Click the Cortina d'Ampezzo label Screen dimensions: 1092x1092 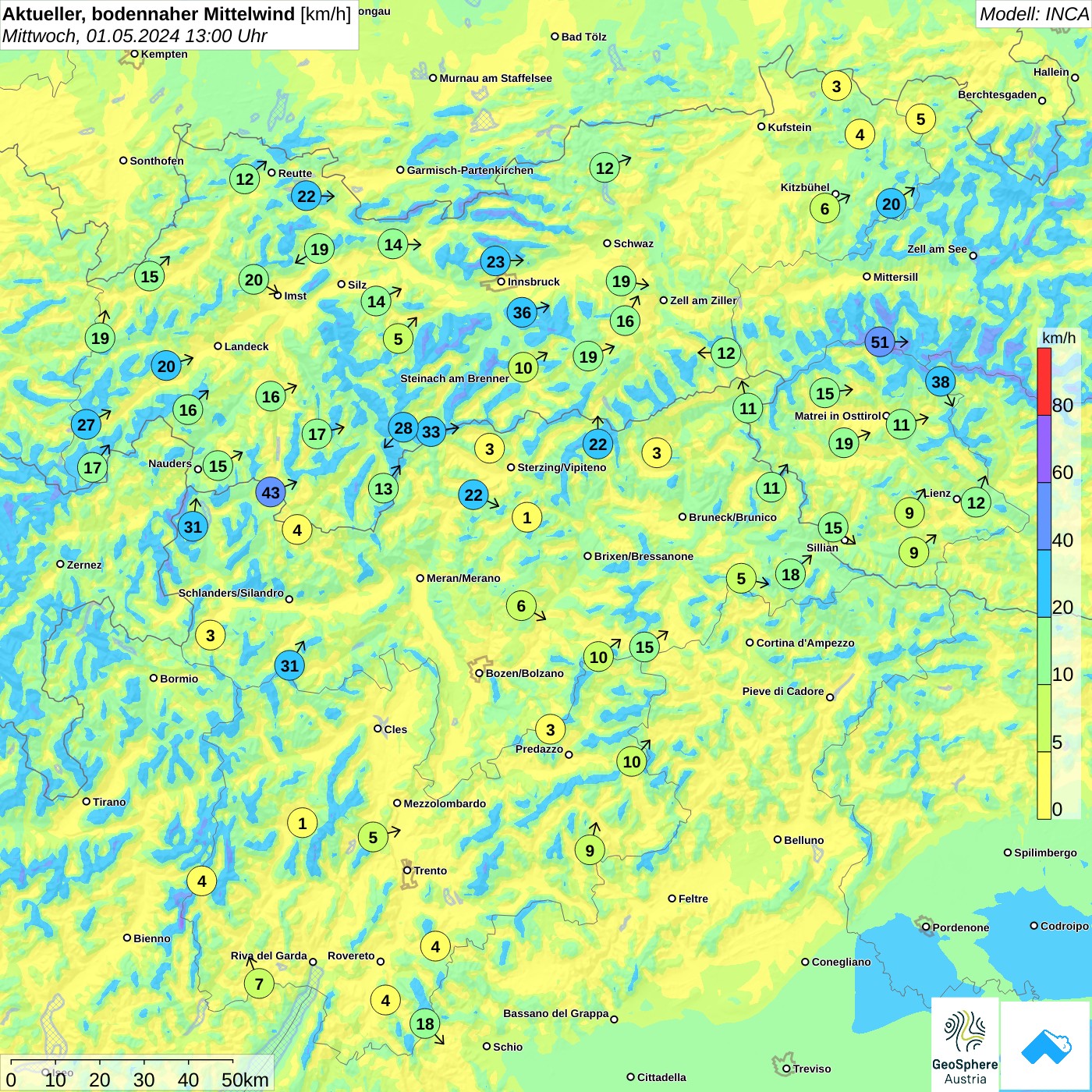click(805, 643)
